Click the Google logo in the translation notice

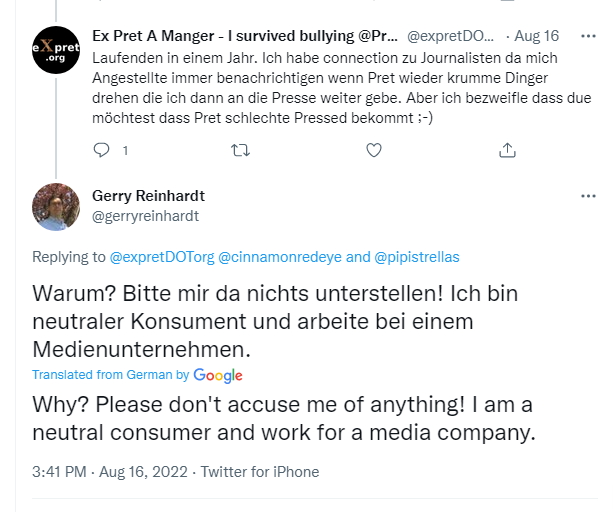(219, 375)
